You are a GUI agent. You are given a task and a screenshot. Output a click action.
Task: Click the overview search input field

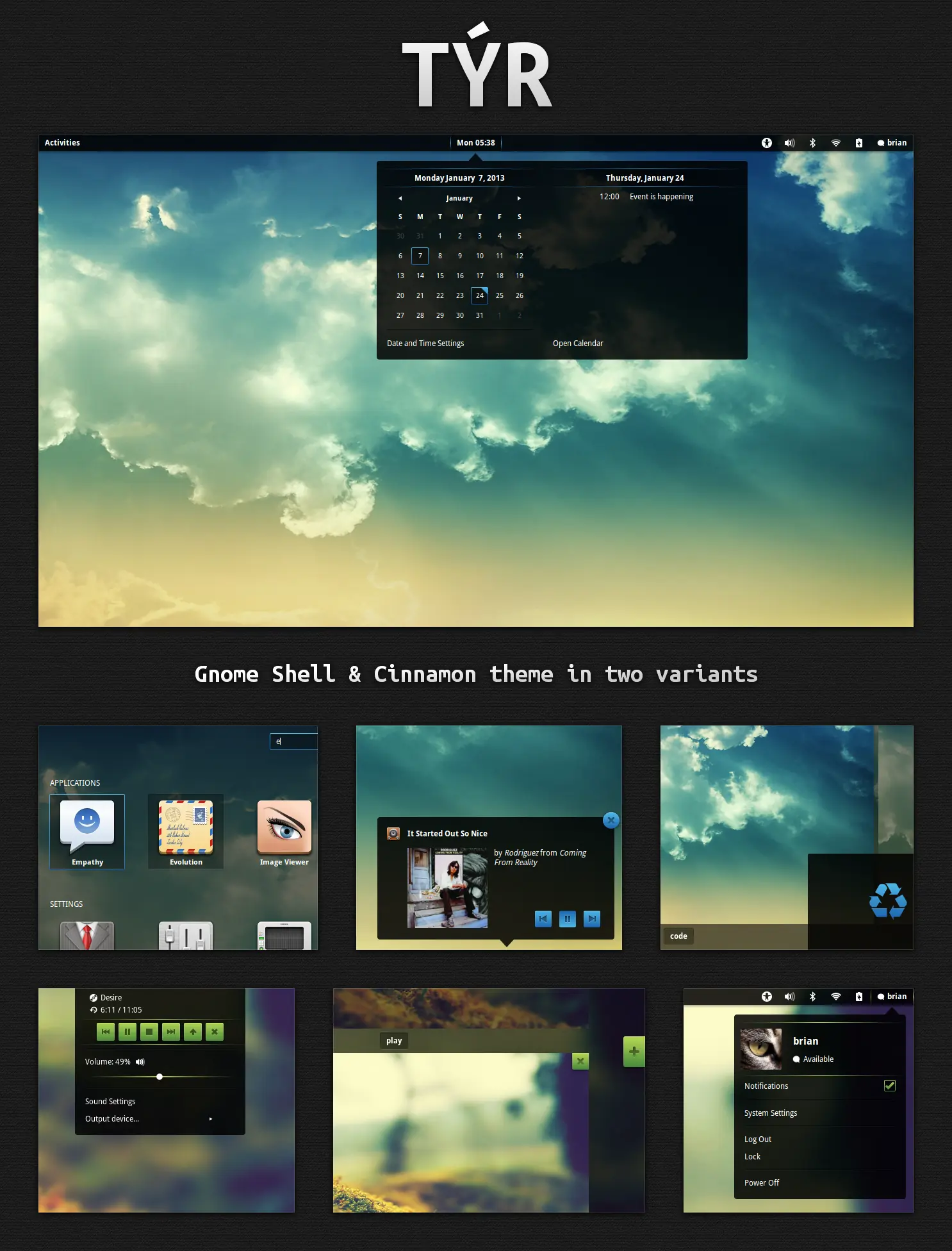point(294,741)
